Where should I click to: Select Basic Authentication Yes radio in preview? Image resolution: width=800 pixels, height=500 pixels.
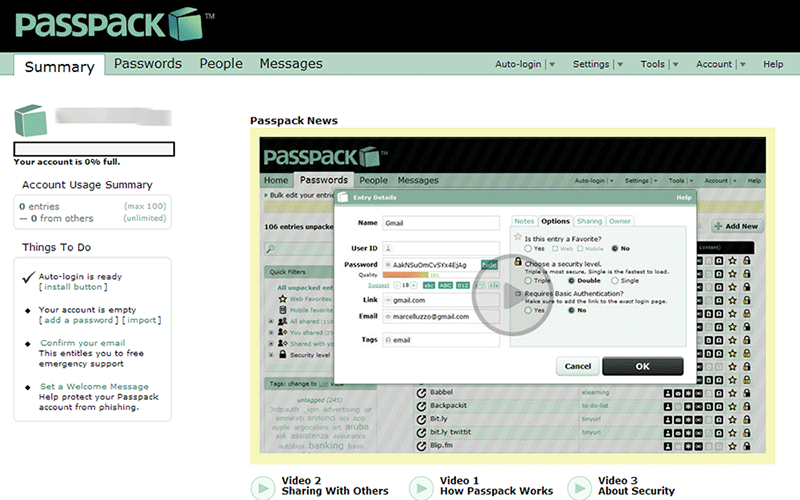click(528, 311)
